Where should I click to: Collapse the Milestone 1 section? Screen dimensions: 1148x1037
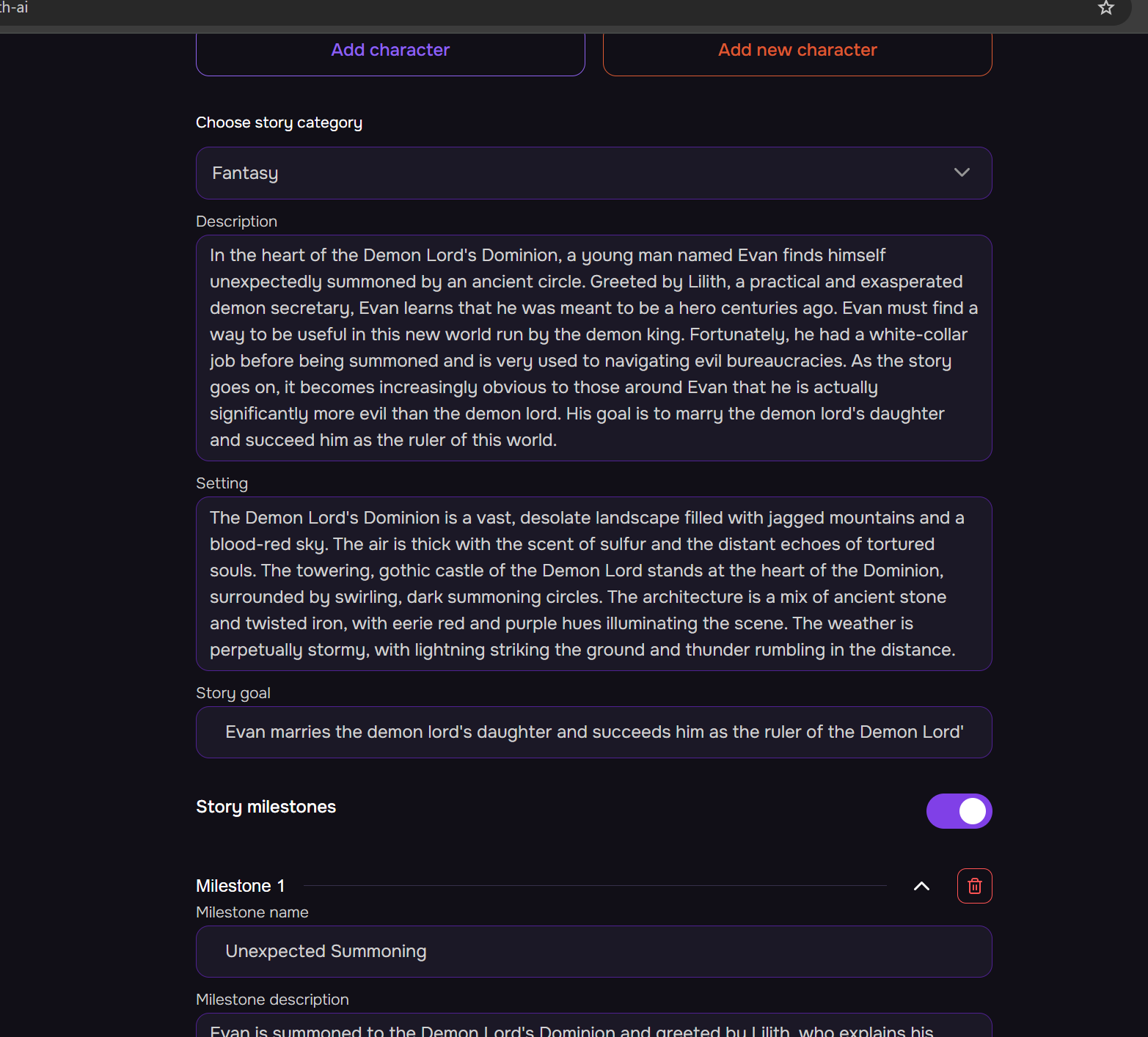pos(921,886)
